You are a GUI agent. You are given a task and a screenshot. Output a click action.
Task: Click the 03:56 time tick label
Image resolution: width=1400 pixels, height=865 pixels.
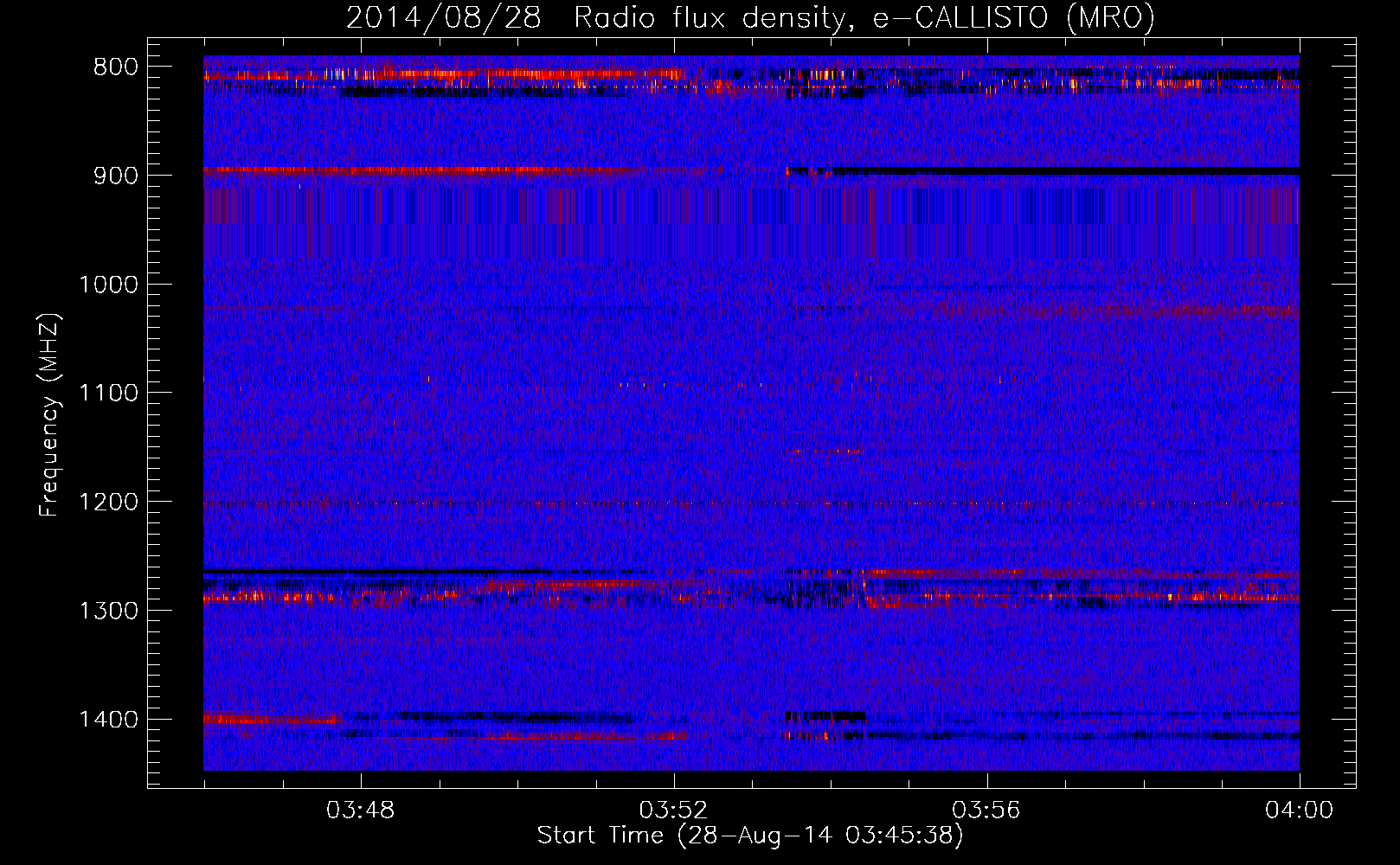[x=987, y=811]
